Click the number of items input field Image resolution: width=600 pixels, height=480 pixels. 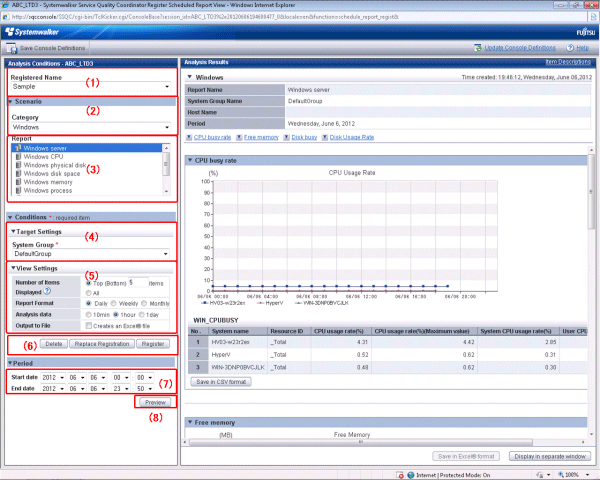coord(138,282)
